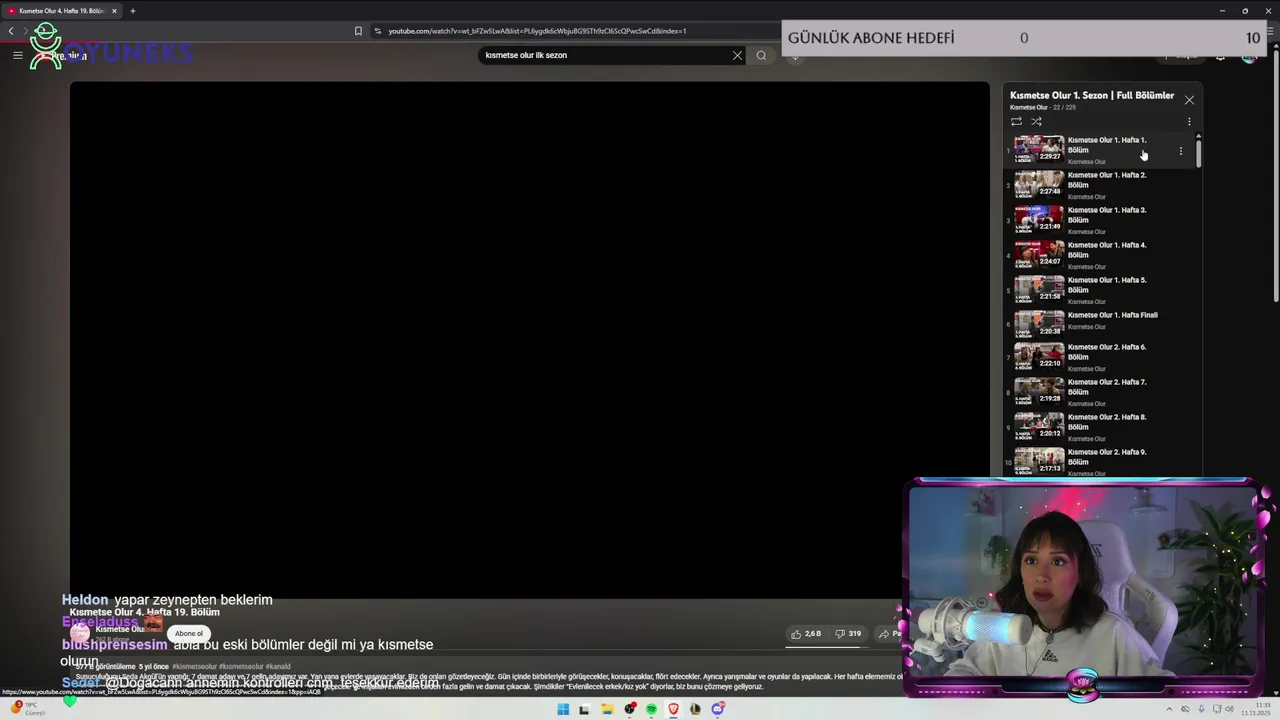Click the magnifier search button
The width and height of the screenshot is (1280, 720).
761,55
